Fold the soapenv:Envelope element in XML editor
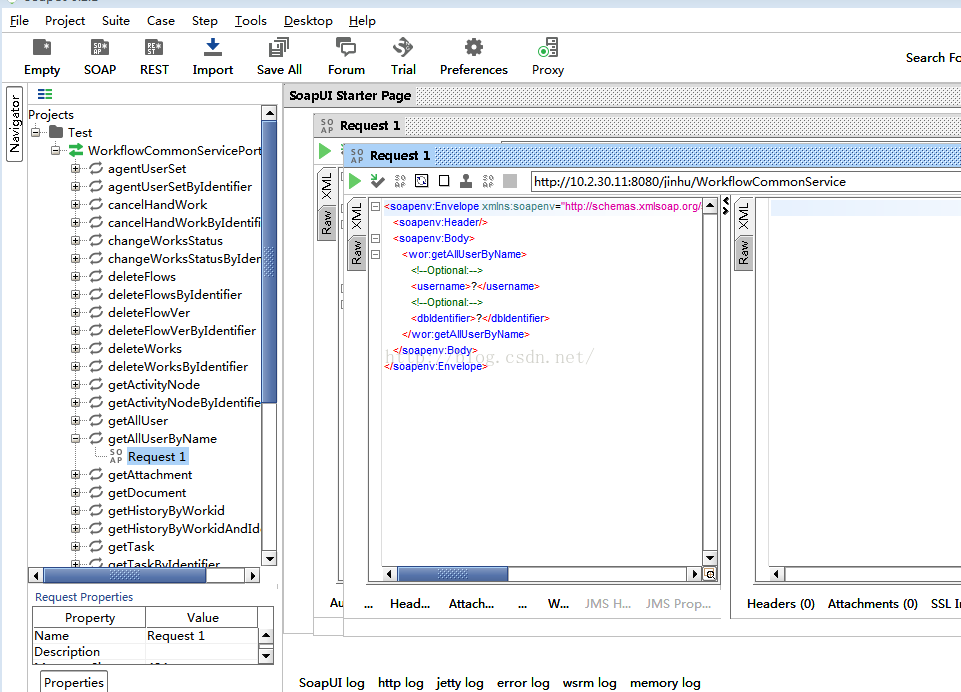 click(376, 207)
